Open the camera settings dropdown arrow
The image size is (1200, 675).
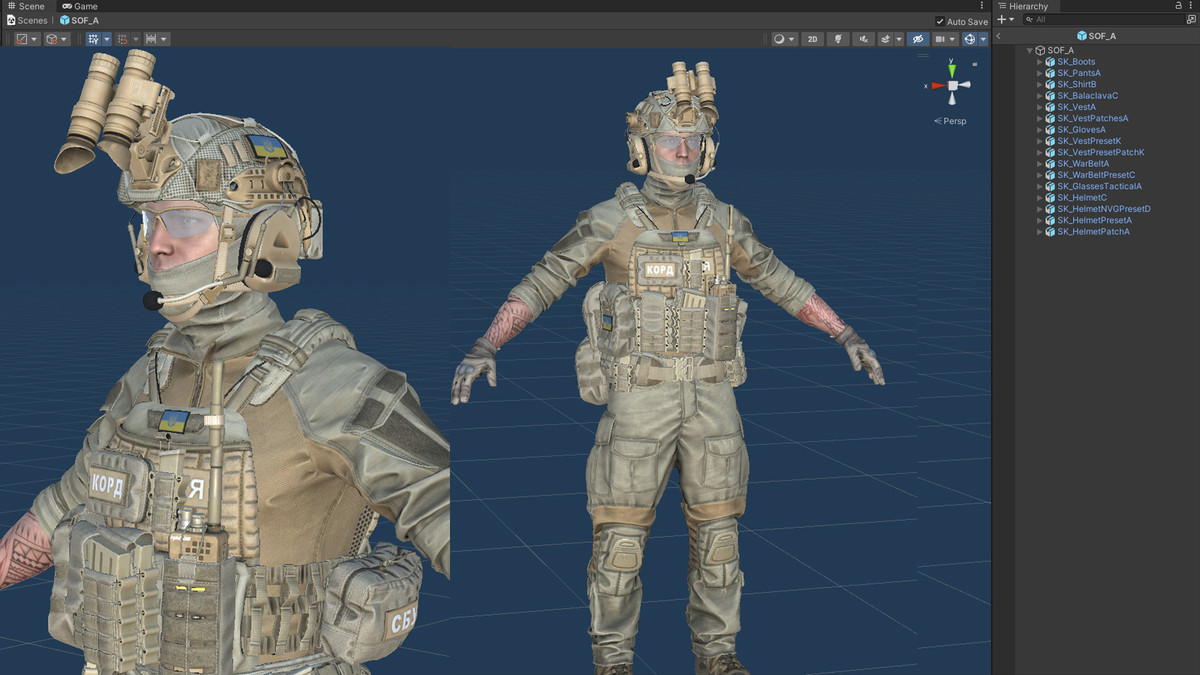[x=953, y=39]
